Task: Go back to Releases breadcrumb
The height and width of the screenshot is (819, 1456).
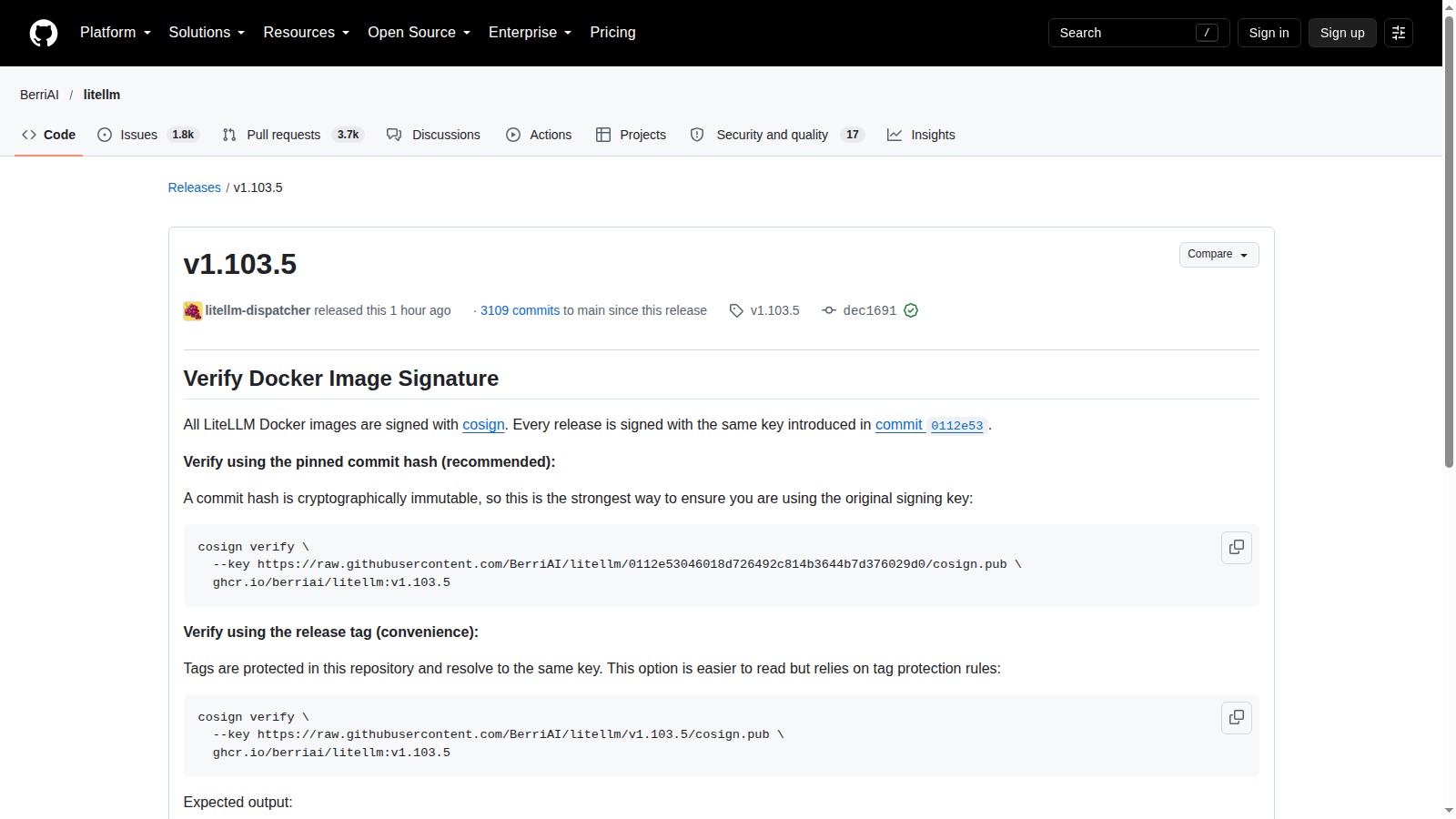Action: [x=195, y=187]
